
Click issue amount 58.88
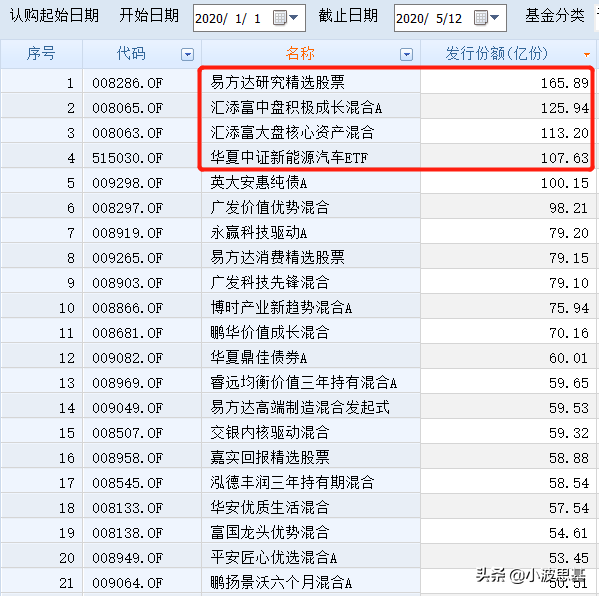click(x=569, y=458)
